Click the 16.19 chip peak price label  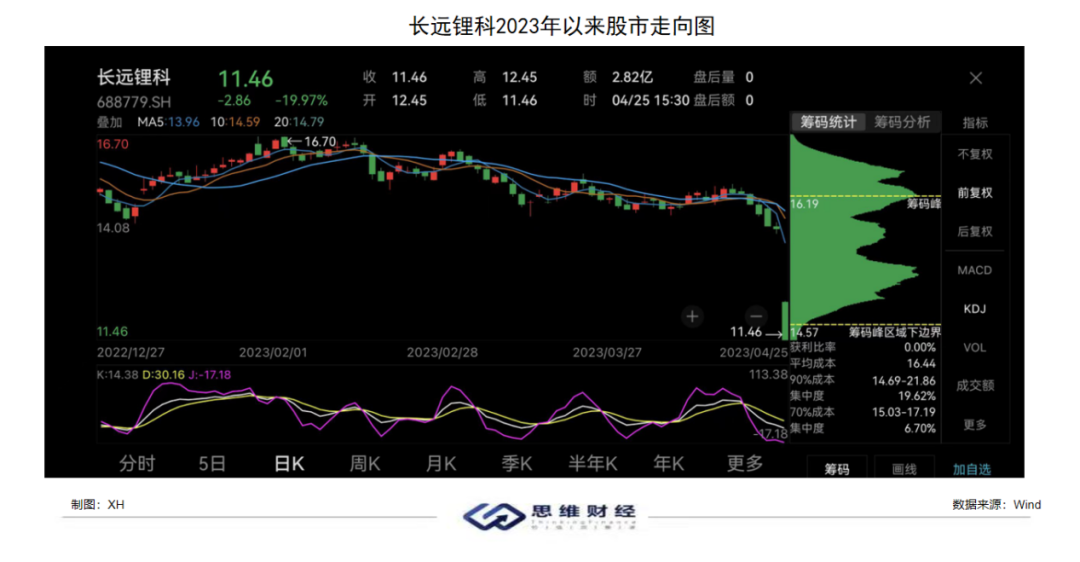[x=804, y=205]
